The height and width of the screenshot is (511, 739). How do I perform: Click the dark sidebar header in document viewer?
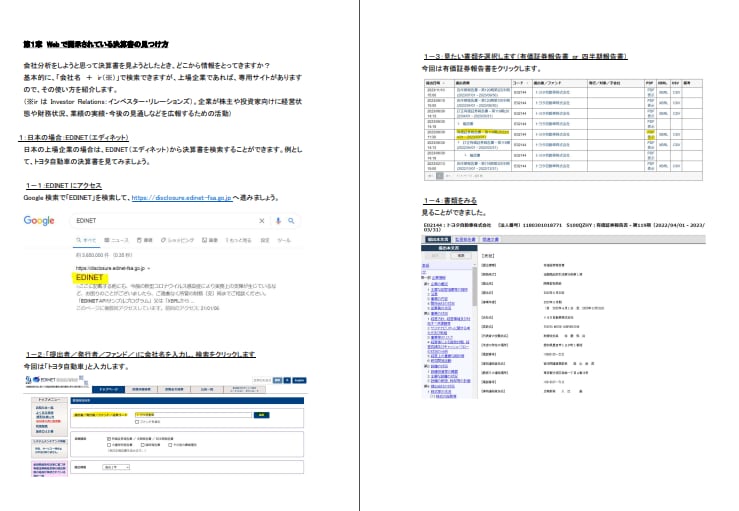click(449, 248)
